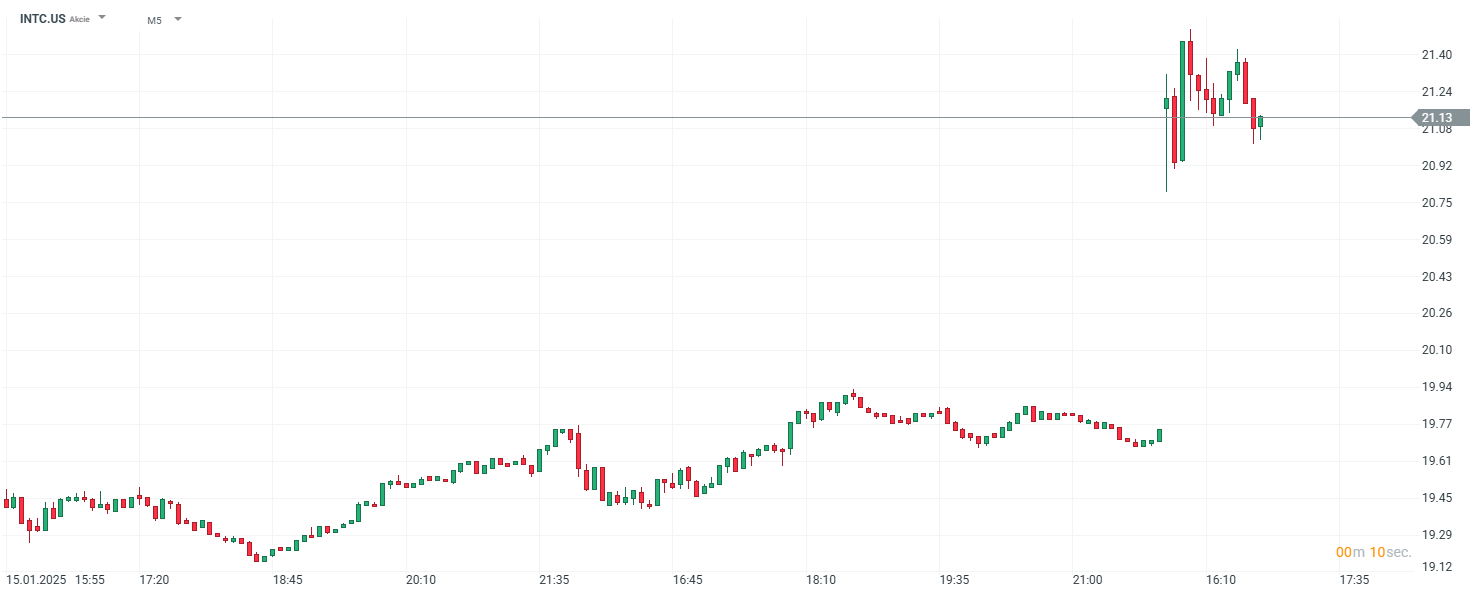The width and height of the screenshot is (1482, 597).
Task: Click the 20.75 price axis label
Action: pyautogui.click(x=1436, y=203)
